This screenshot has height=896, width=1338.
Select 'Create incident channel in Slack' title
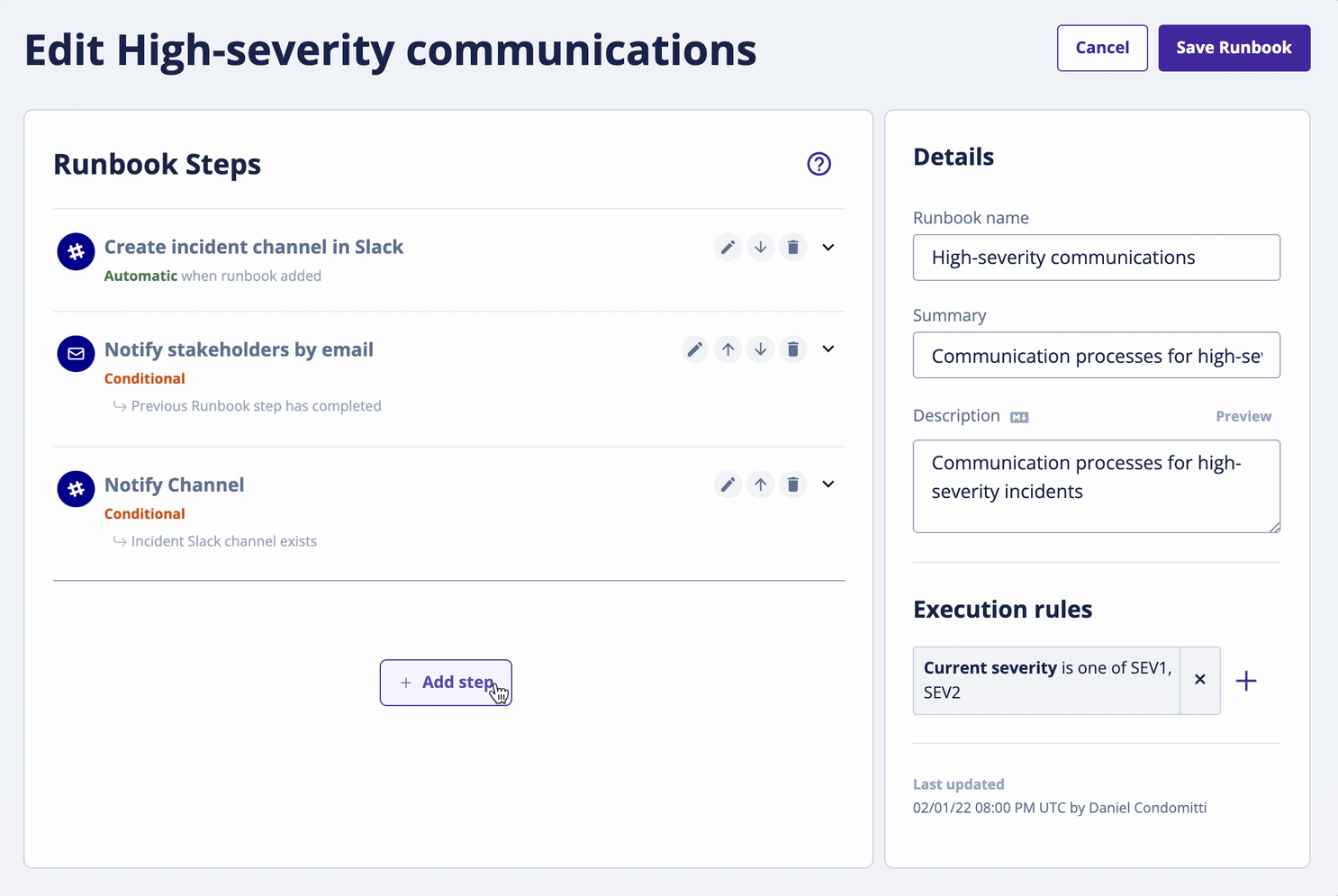click(x=254, y=247)
